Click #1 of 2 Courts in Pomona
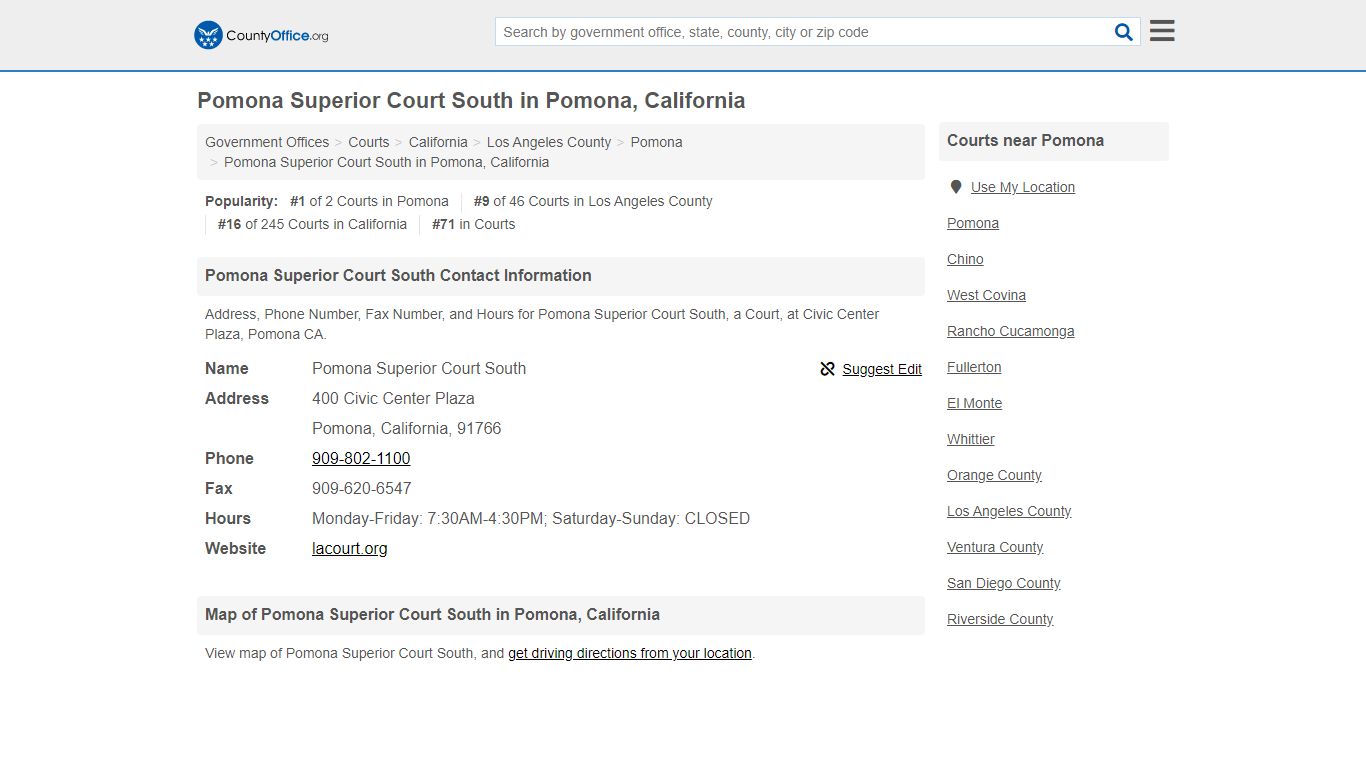 click(369, 201)
